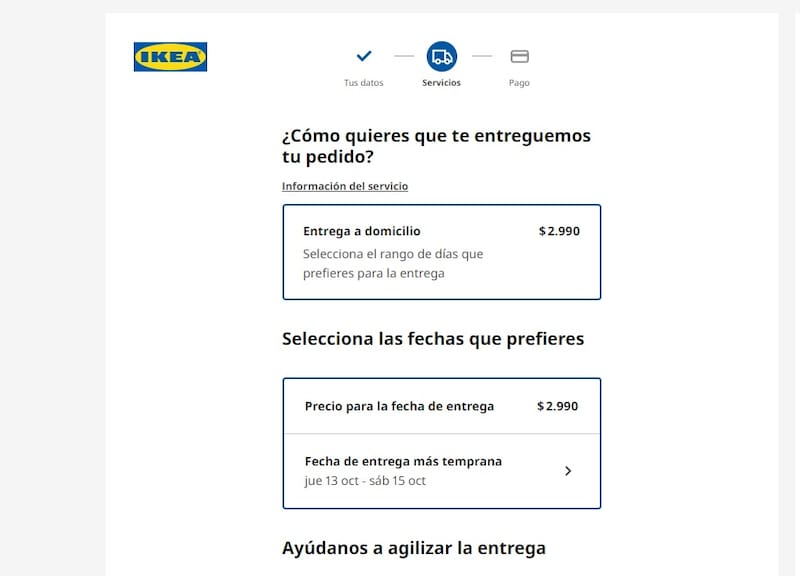The image size is (800, 576).
Task: Click the $2.990 price in the delivery-date row
Action: (557, 406)
